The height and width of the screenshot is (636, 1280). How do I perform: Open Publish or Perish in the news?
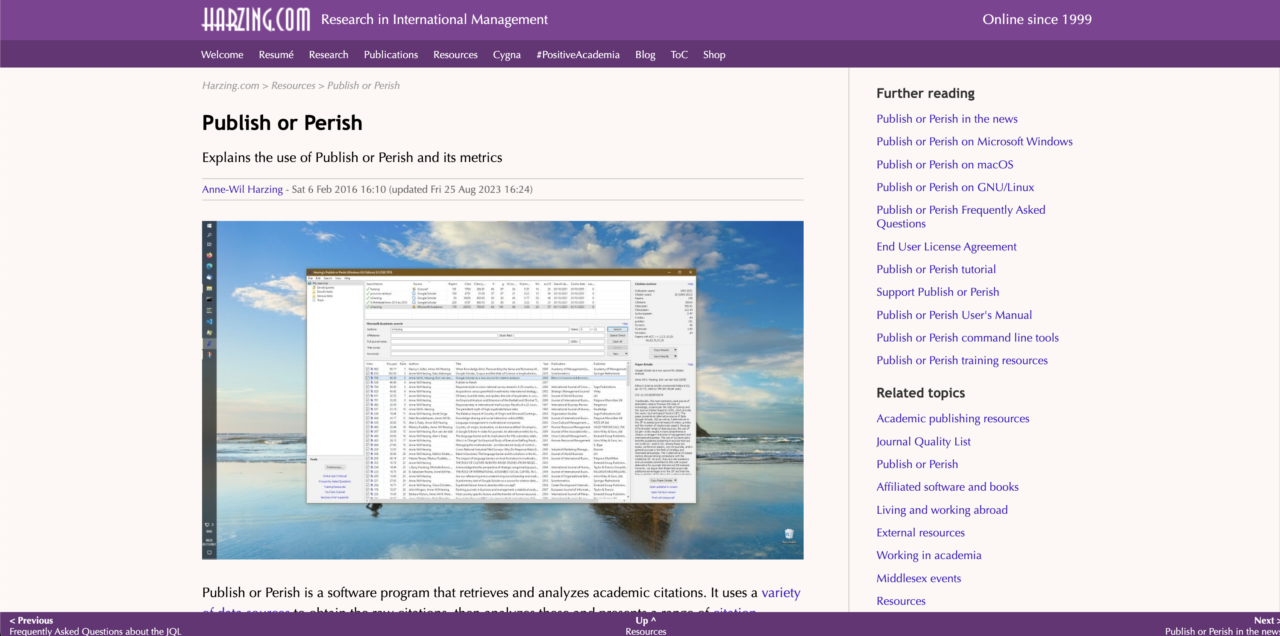point(946,119)
